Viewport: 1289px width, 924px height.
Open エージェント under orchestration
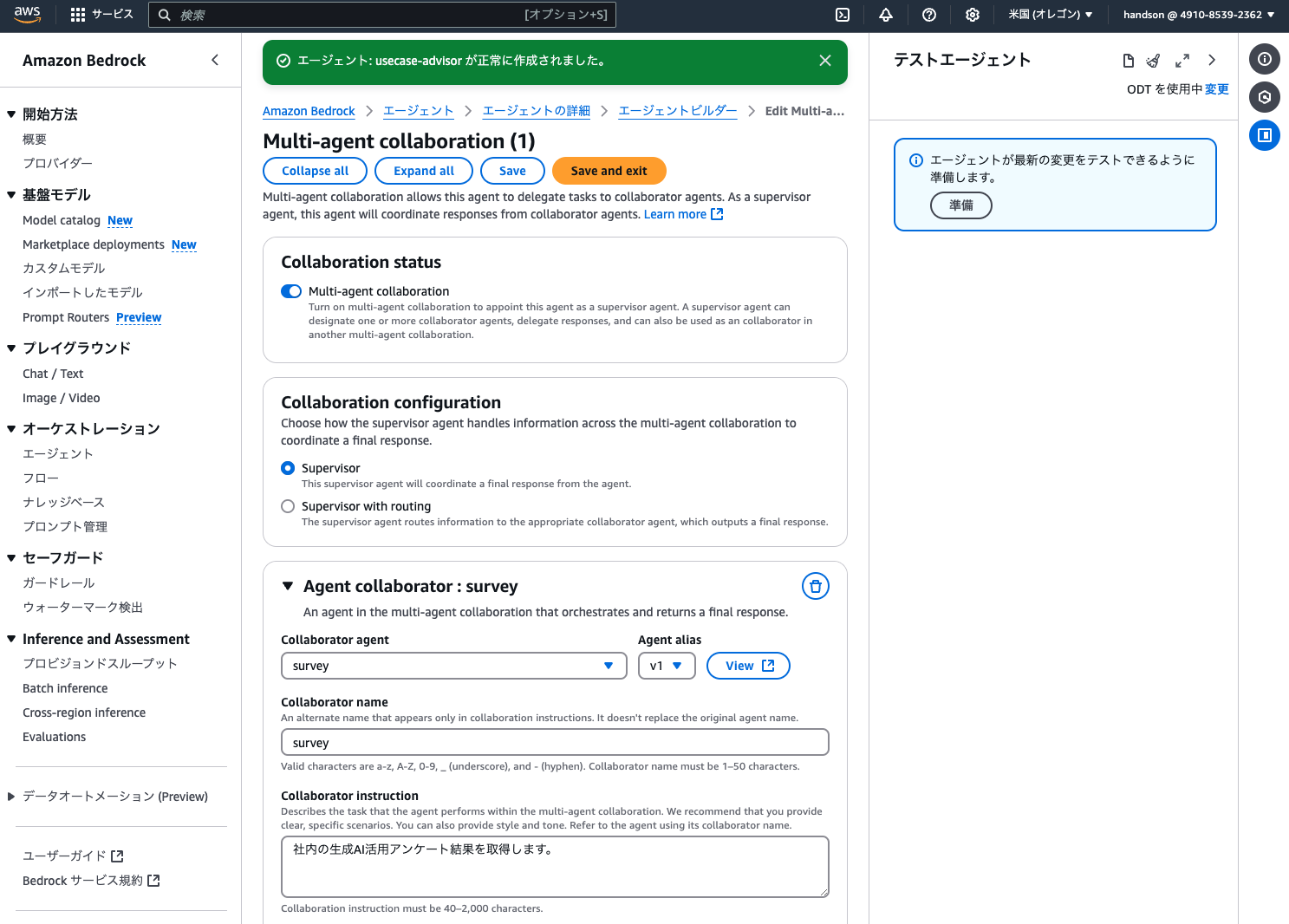coord(58,453)
